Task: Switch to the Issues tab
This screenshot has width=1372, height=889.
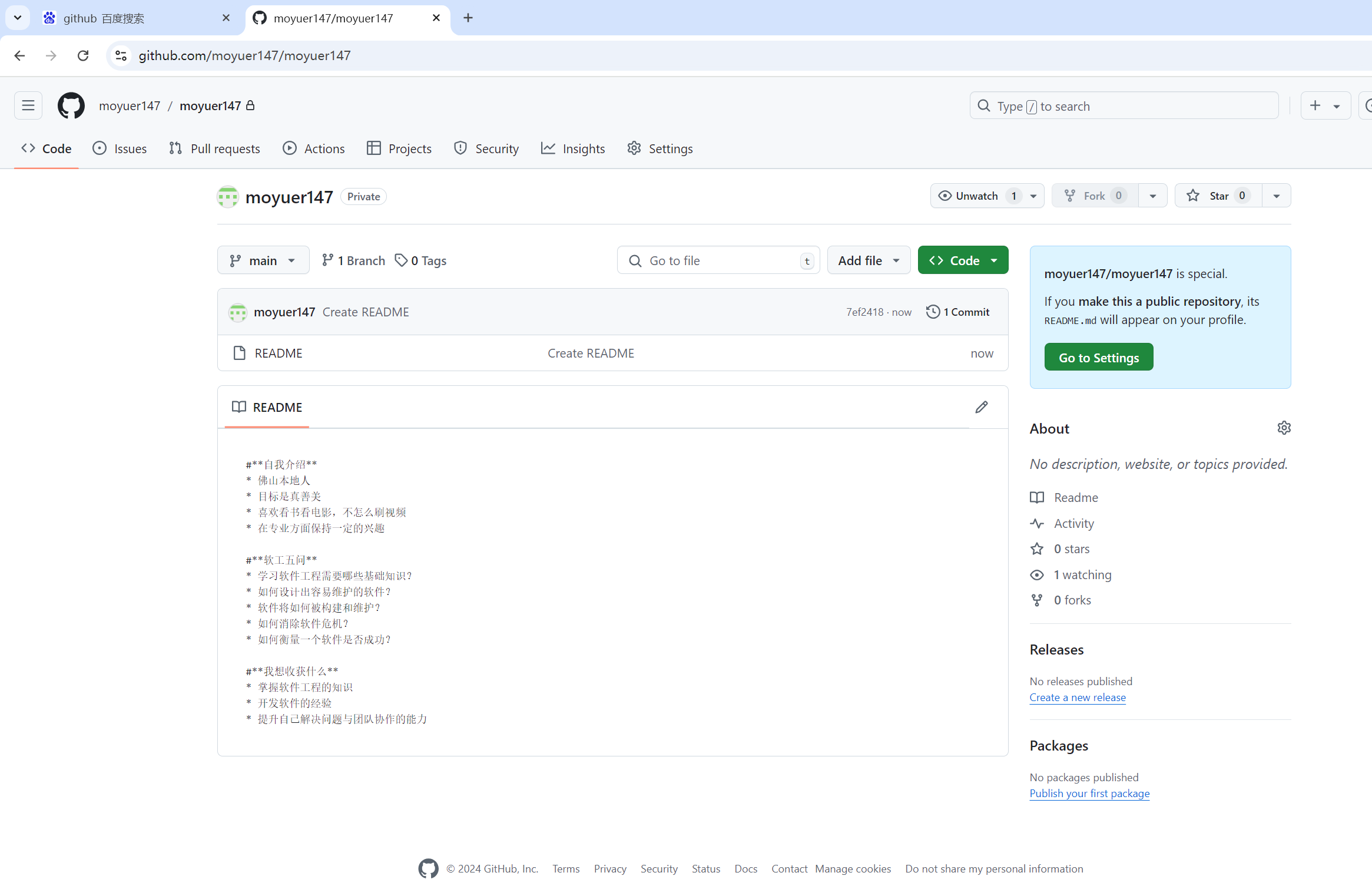Action: (120, 148)
